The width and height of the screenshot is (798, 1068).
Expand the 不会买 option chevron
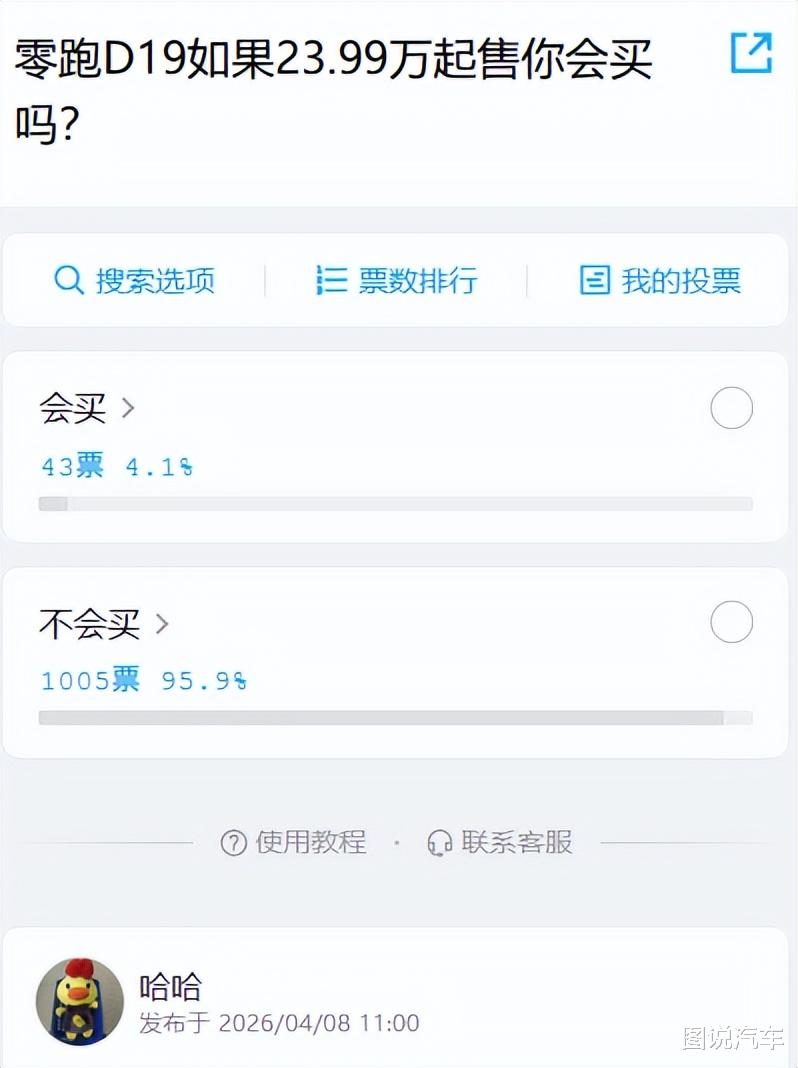coord(162,625)
